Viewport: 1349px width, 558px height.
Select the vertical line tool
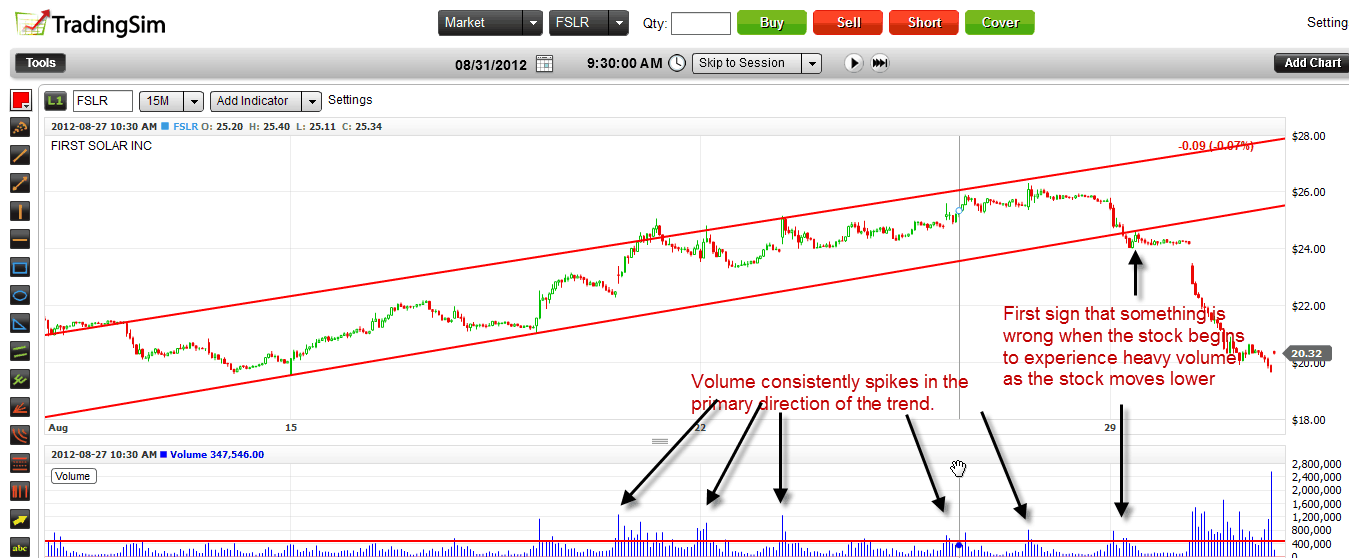[x=20, y=211]
